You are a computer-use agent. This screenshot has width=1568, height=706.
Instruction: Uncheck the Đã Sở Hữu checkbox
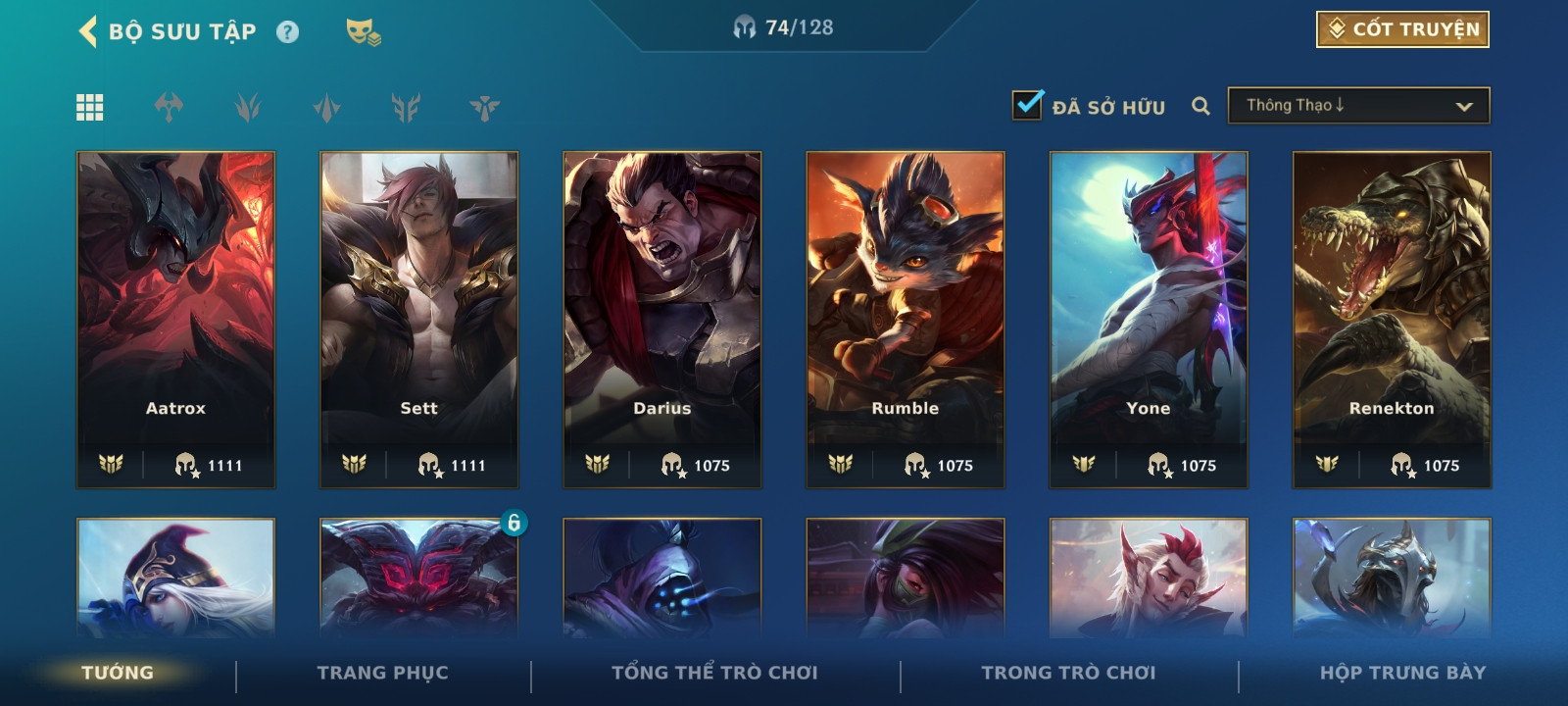[x=1027, y=104]
